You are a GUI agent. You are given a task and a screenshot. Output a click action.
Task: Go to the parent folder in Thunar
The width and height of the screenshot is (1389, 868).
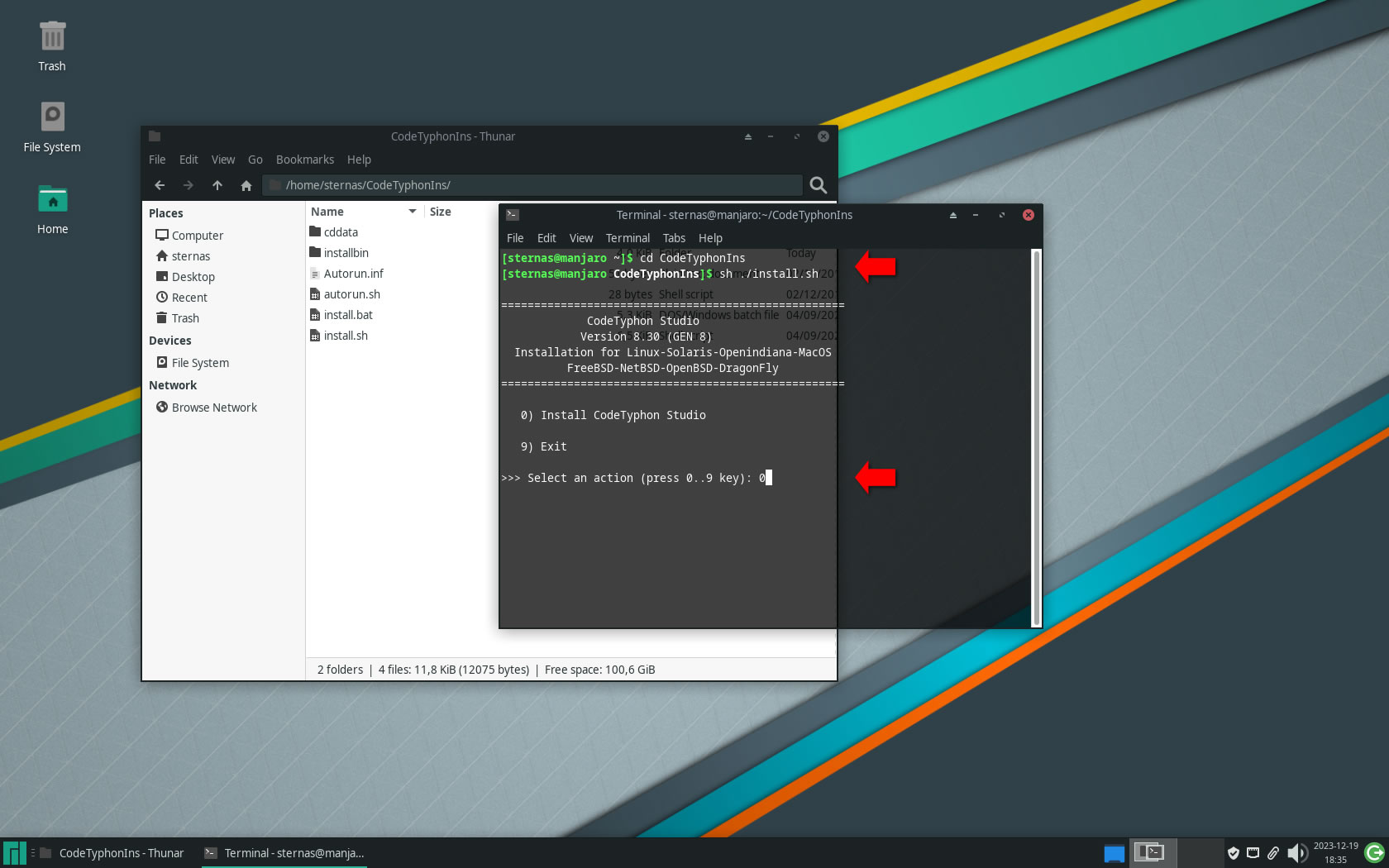[217, 185]
